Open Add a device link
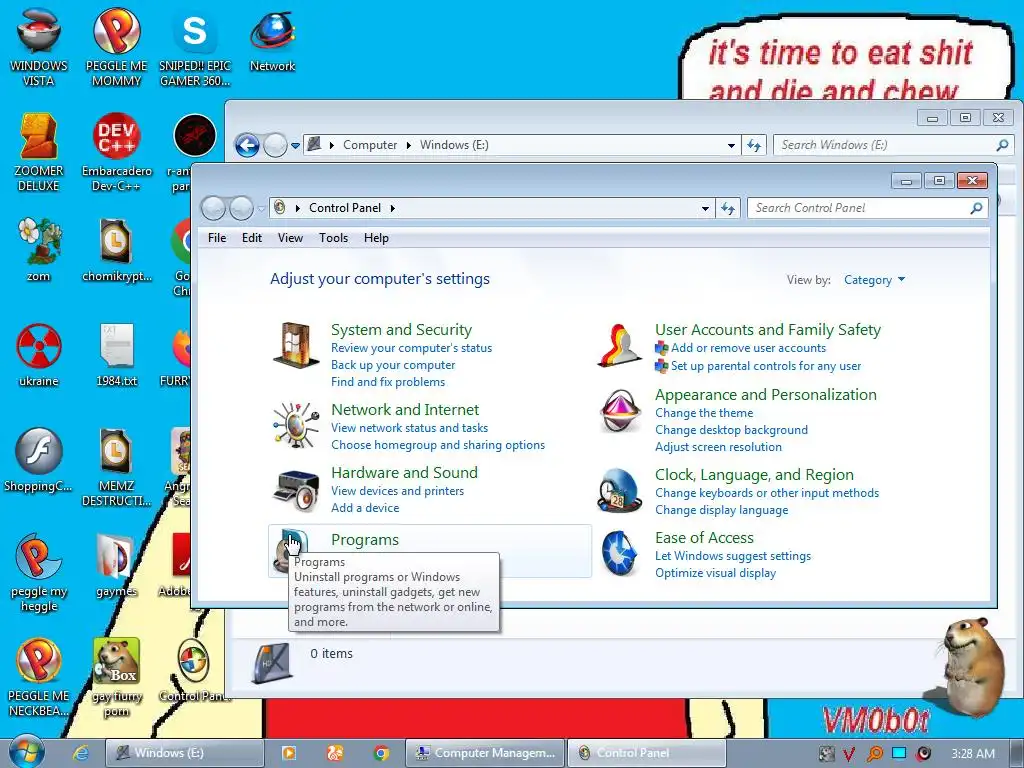Image resolution: width=1024 pixels, height=768 pixels. pos(365,507)
